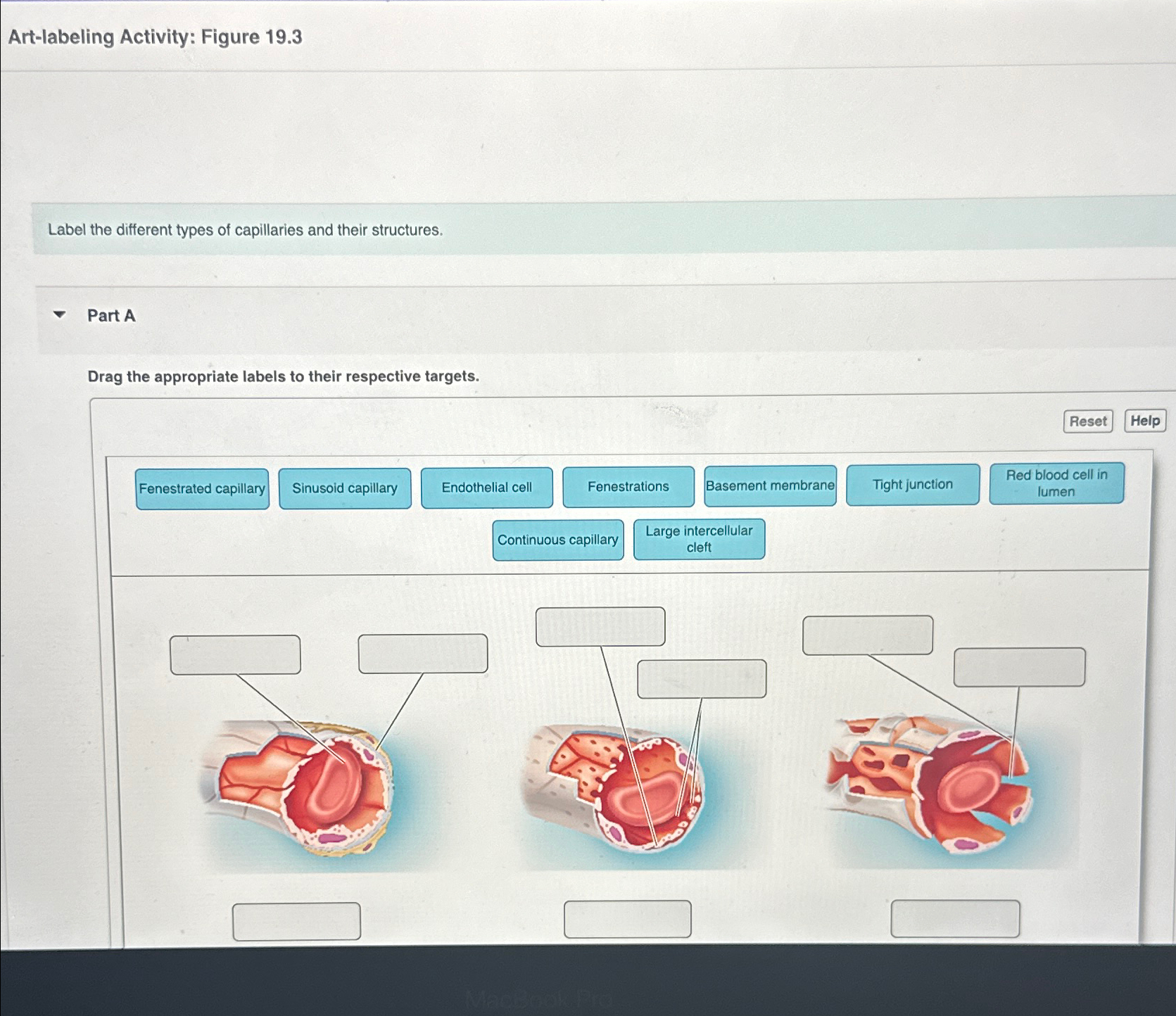Select the Sinusoid capillary label

click(345, 488)
